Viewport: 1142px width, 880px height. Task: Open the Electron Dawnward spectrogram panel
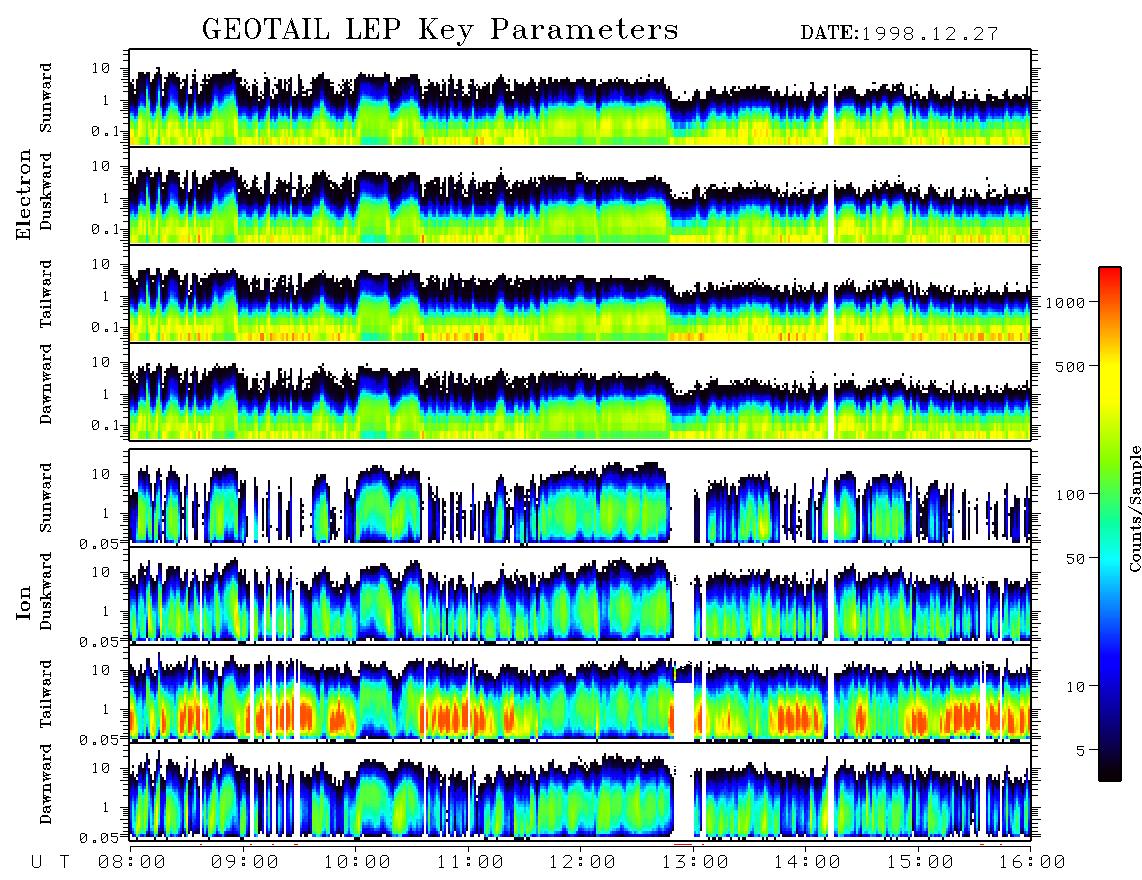pyautogui.click(x=580, y=392)
